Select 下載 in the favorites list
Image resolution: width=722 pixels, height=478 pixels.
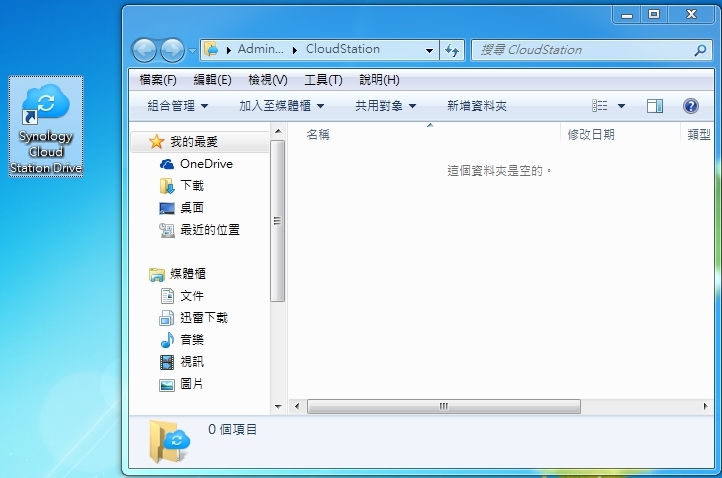coord(192,186)
